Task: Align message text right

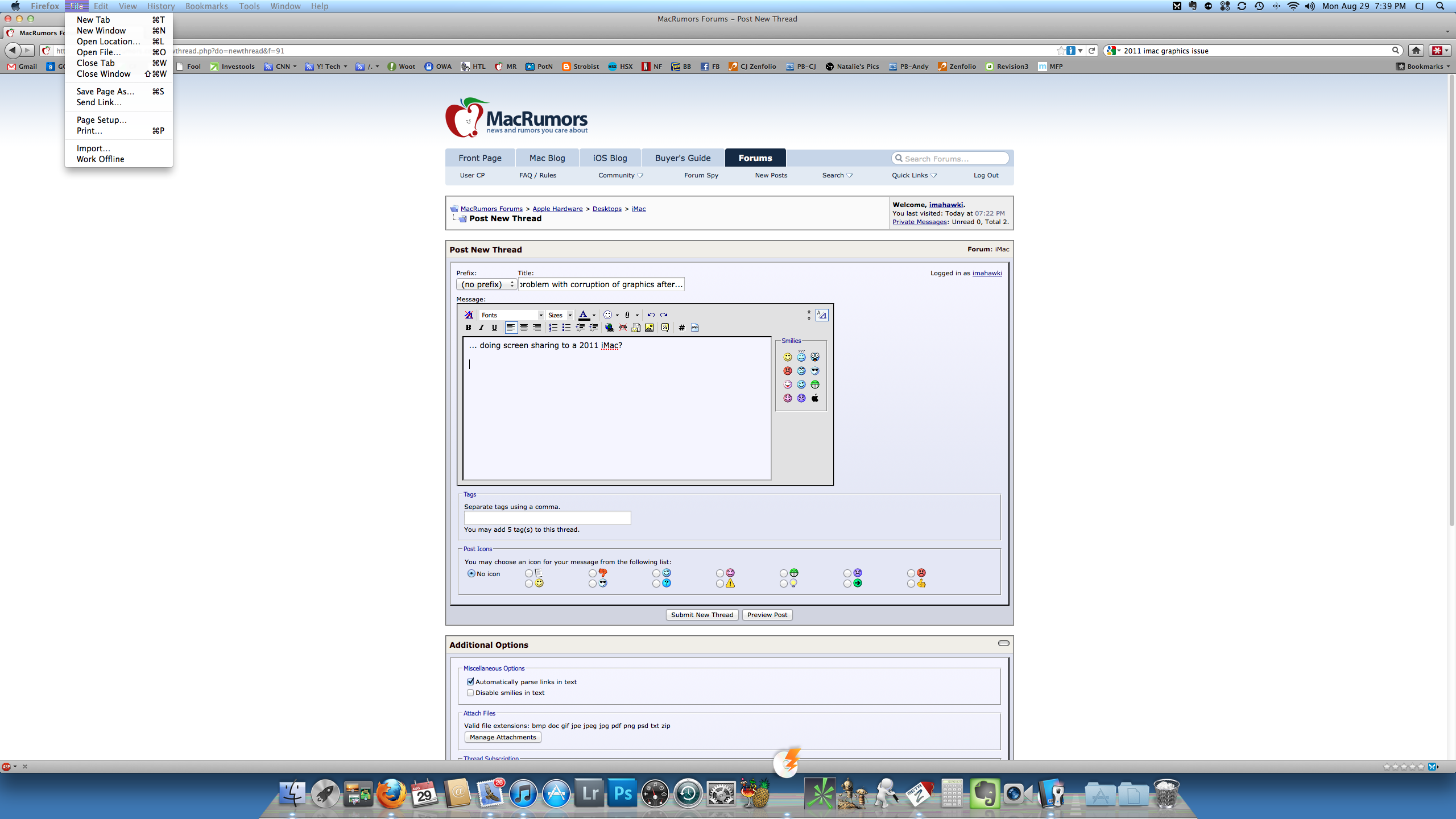Action: pyautogui.click(x=537, y=328)
